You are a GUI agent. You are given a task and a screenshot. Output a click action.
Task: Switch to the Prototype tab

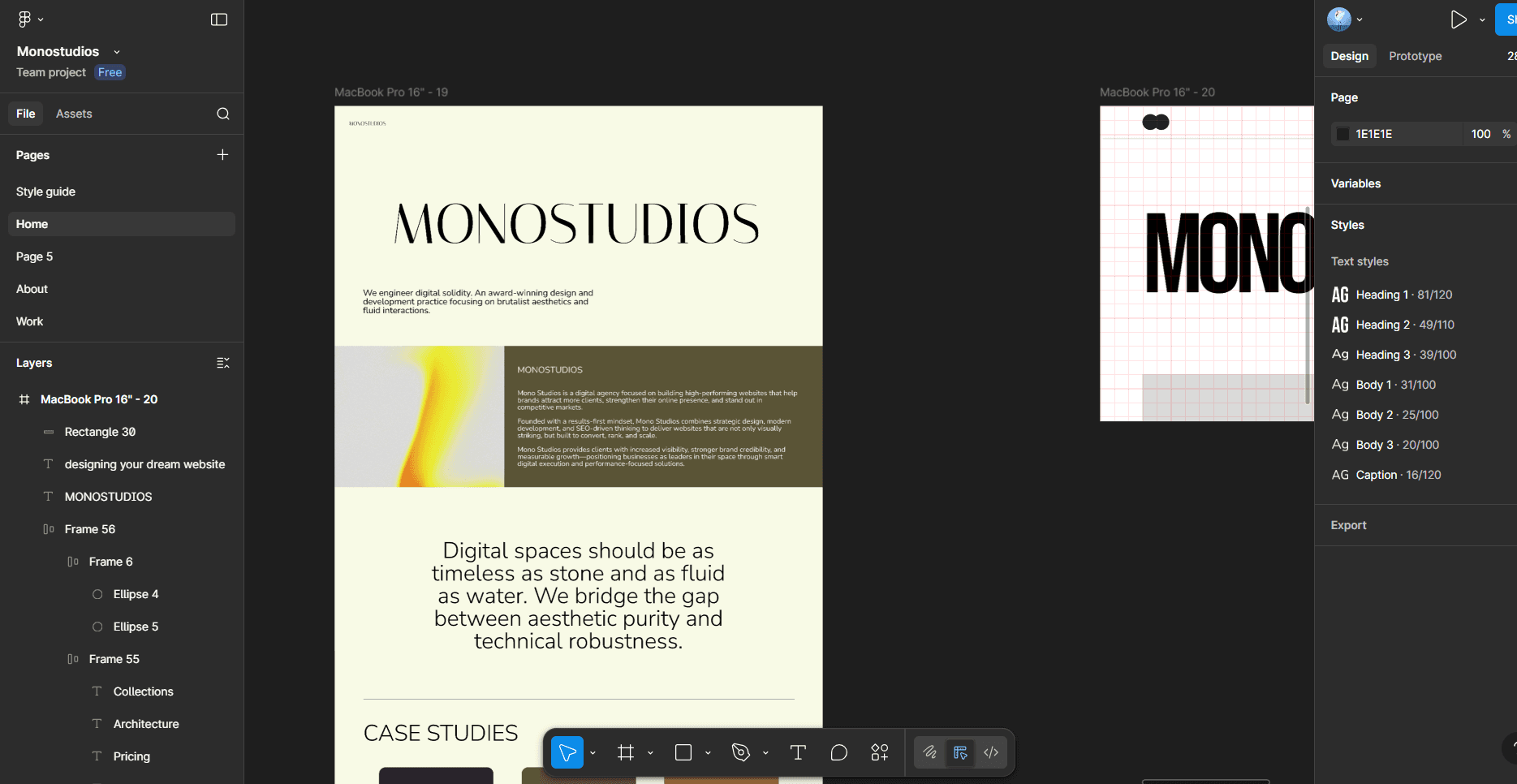coord(1415,56)
